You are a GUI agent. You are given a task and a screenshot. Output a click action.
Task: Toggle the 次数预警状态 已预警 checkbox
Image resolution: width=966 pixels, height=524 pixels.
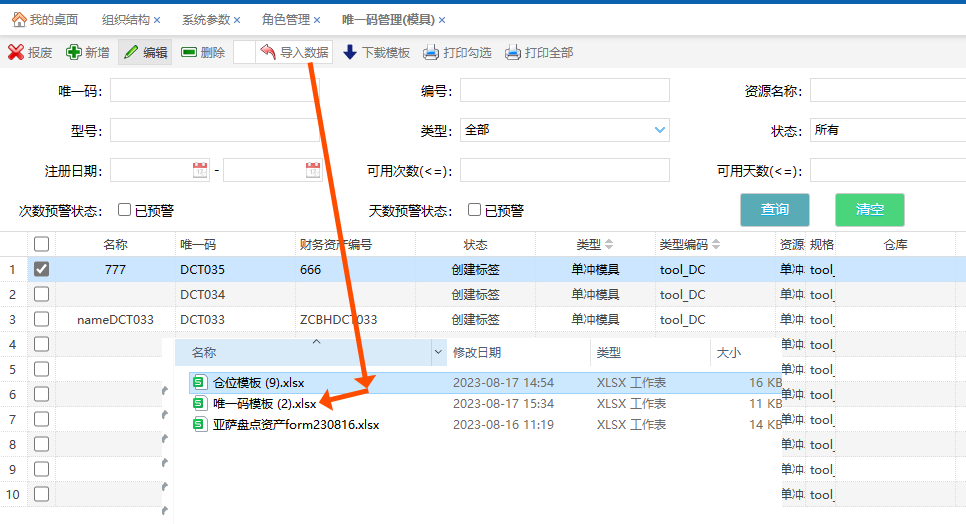click(125, 210)
